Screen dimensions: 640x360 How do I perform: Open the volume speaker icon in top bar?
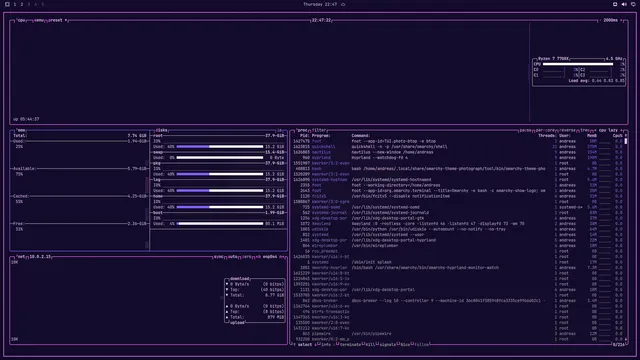pos(624,4)
